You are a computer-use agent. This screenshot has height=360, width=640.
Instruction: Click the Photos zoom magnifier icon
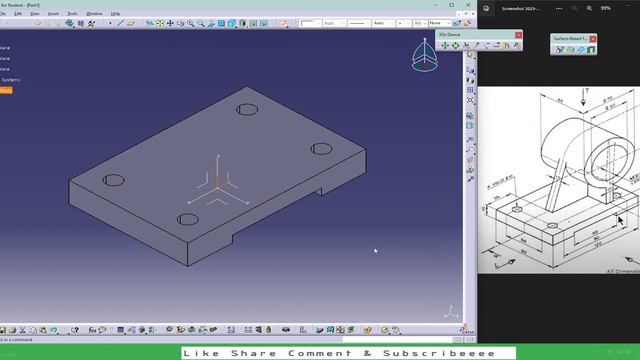pyautogui.click(x=589, y=8)
